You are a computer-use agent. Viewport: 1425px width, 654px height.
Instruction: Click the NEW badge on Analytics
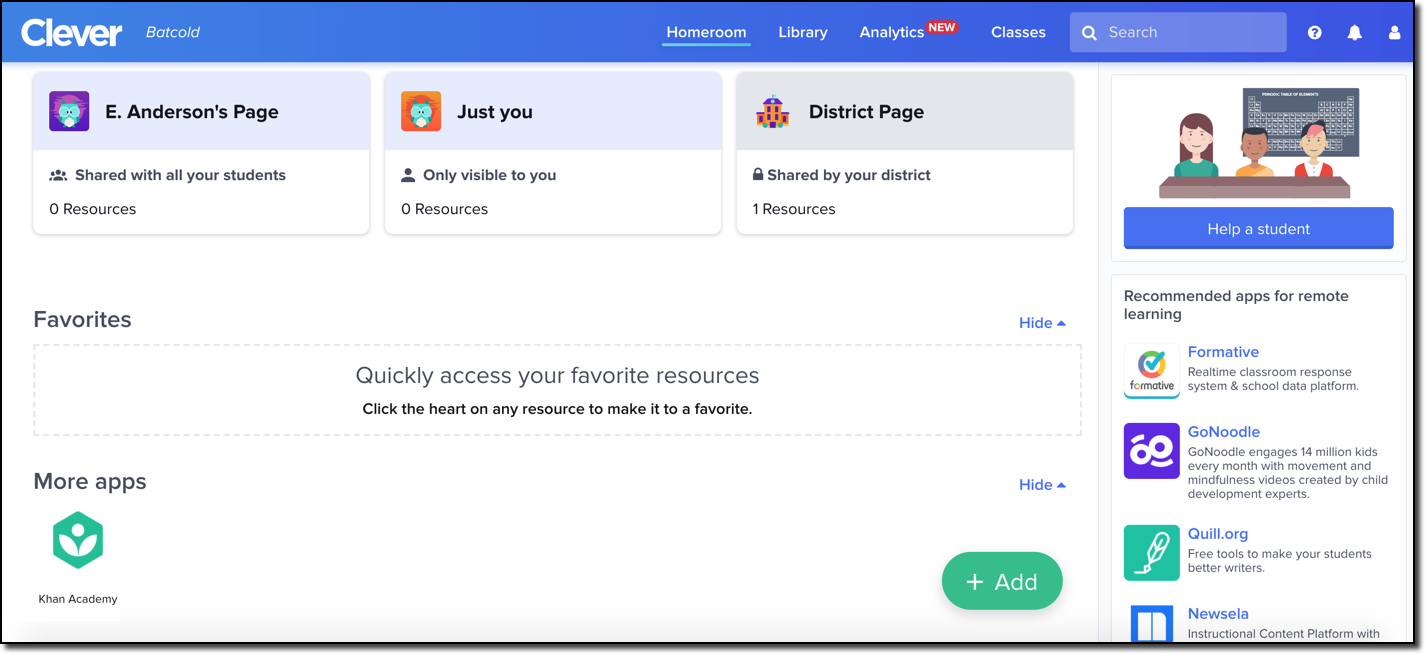point(942,27)
